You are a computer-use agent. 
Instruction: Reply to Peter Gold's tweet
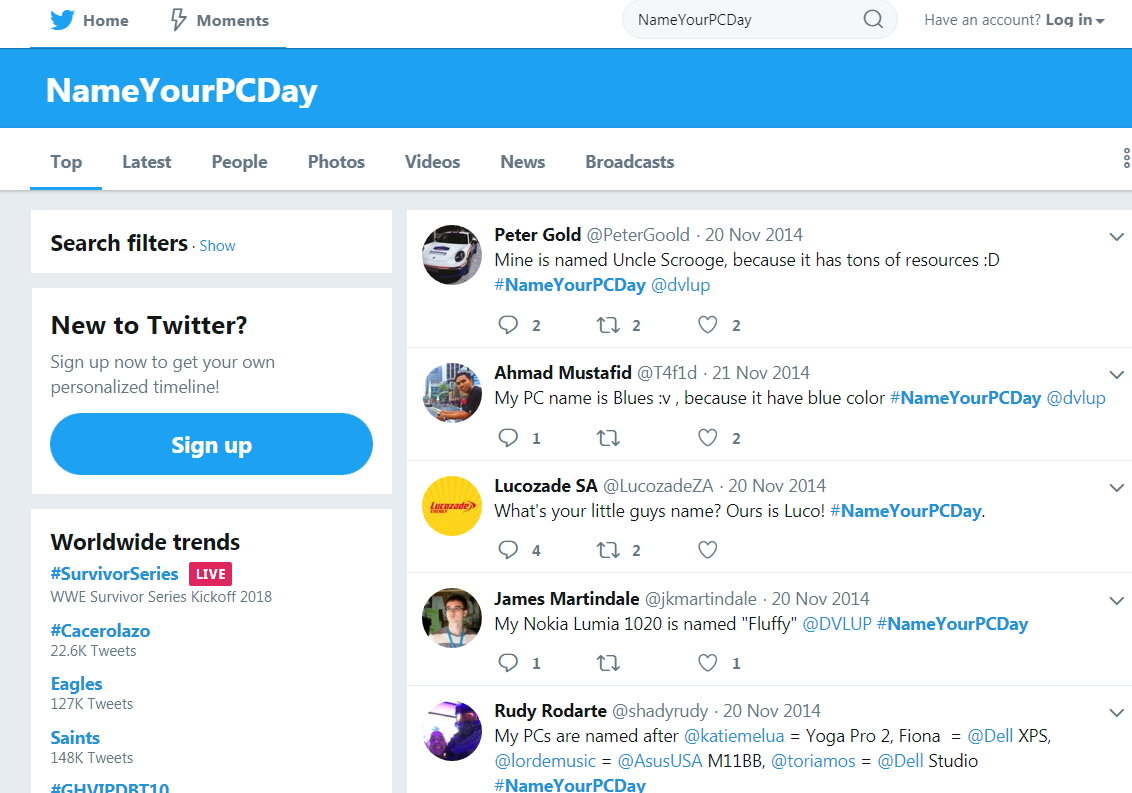[x=508, y=325]
